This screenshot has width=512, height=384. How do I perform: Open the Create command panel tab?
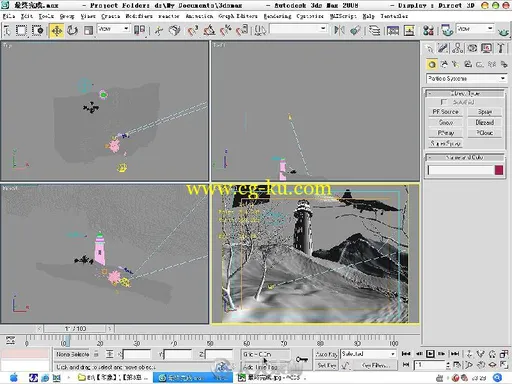430,49
